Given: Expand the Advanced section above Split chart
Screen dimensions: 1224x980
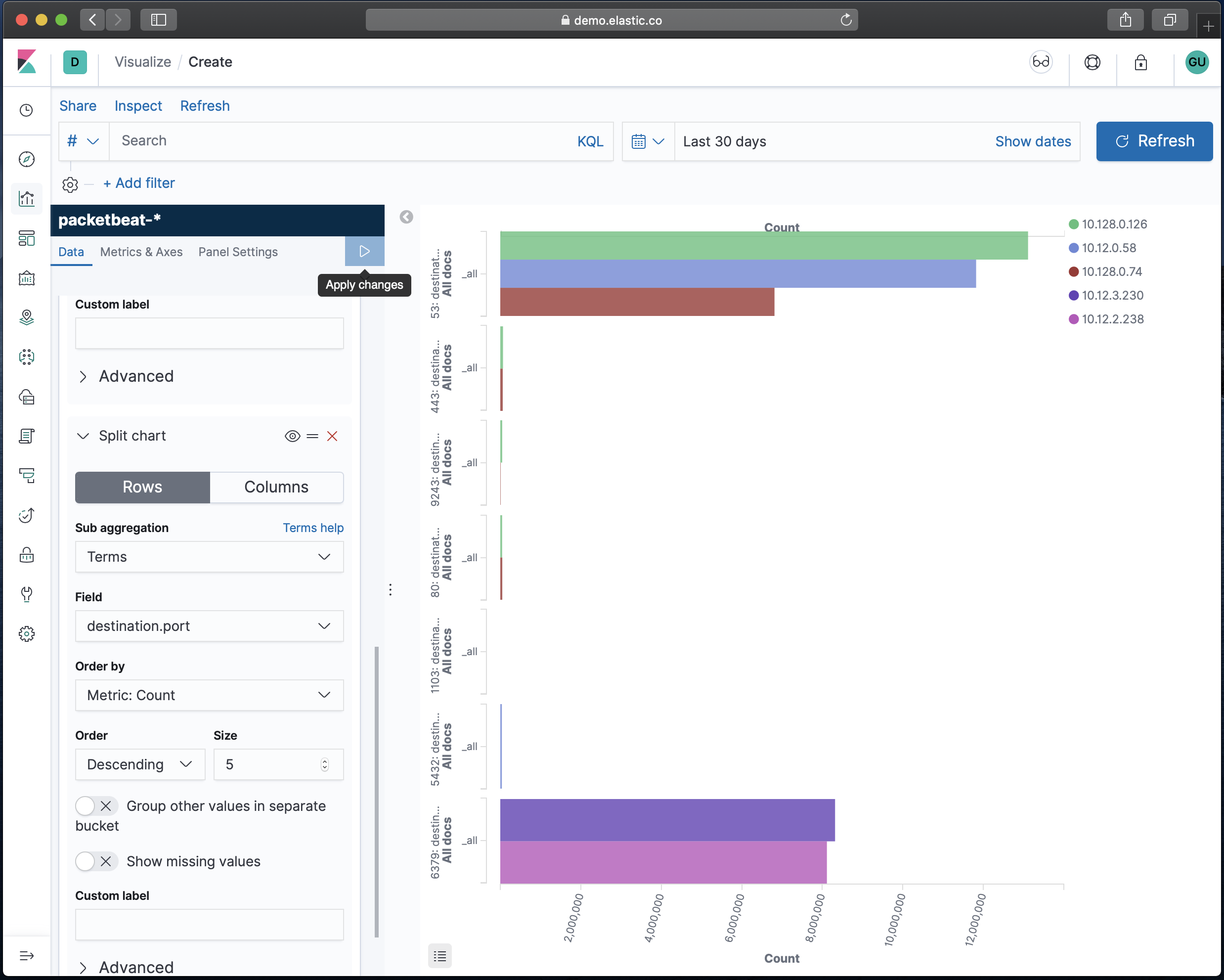Looking at the screenshot, I should click(136, 376).
